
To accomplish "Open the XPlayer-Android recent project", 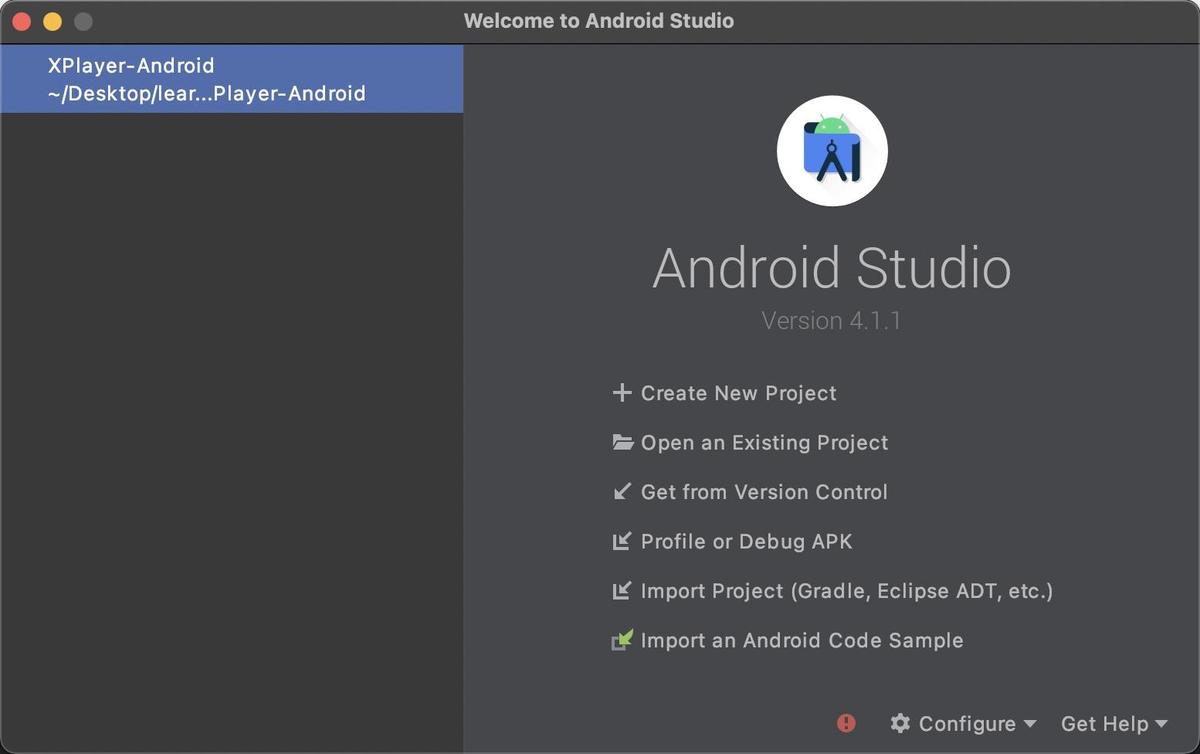I will [x=231, y=80].
